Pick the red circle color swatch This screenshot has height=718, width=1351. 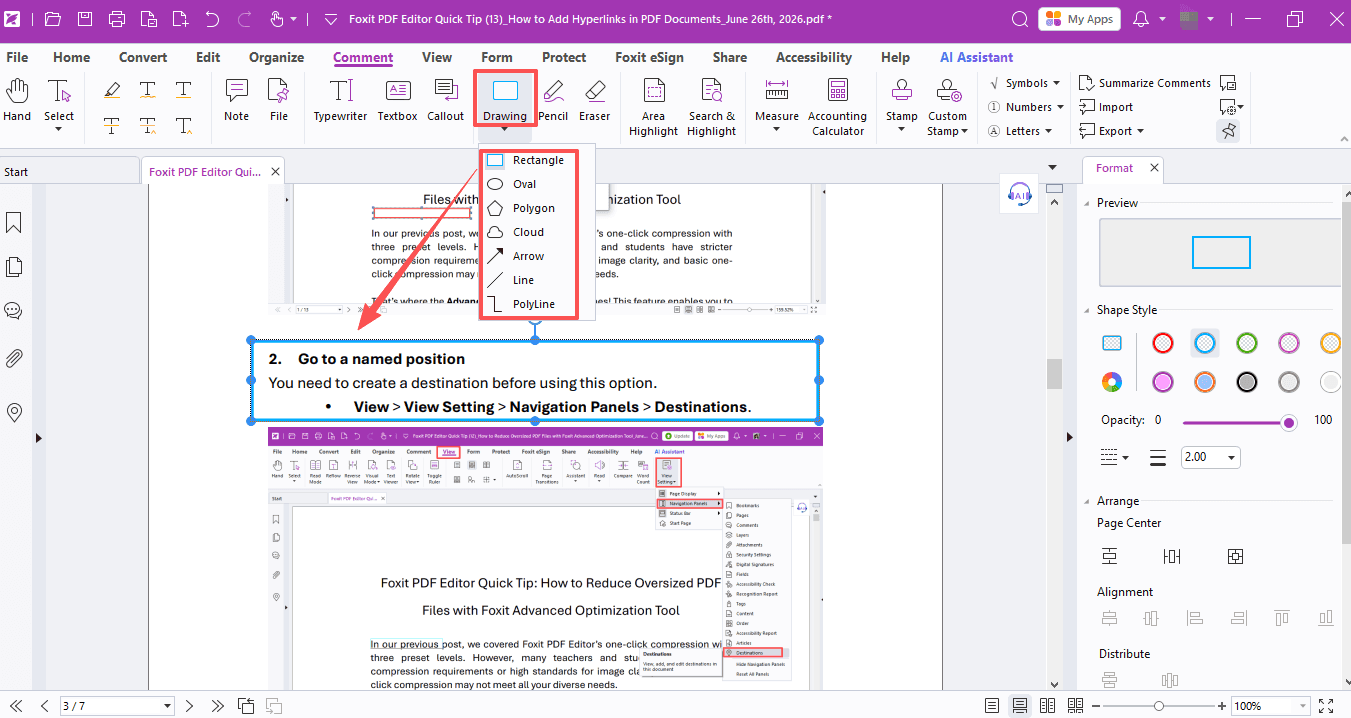pyautogui.click(x=1163, y=343)
